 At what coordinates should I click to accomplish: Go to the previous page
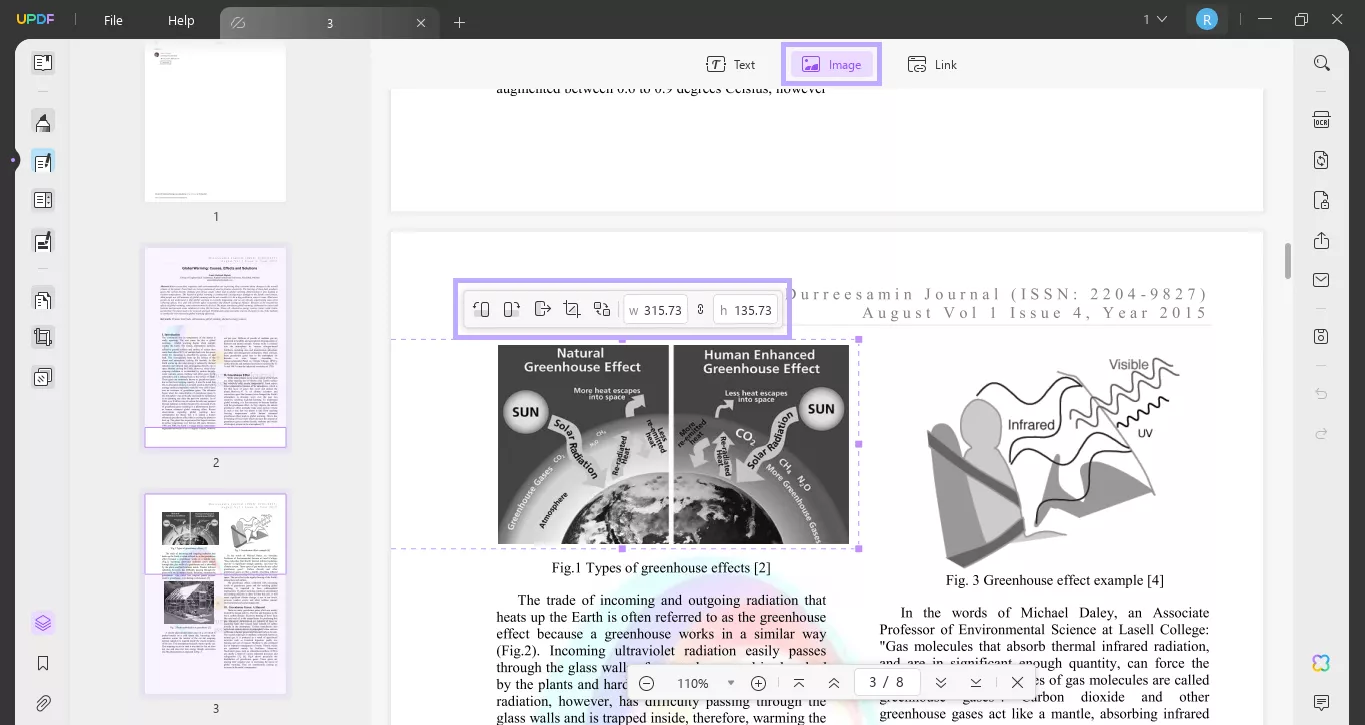[x=834, y=683]
